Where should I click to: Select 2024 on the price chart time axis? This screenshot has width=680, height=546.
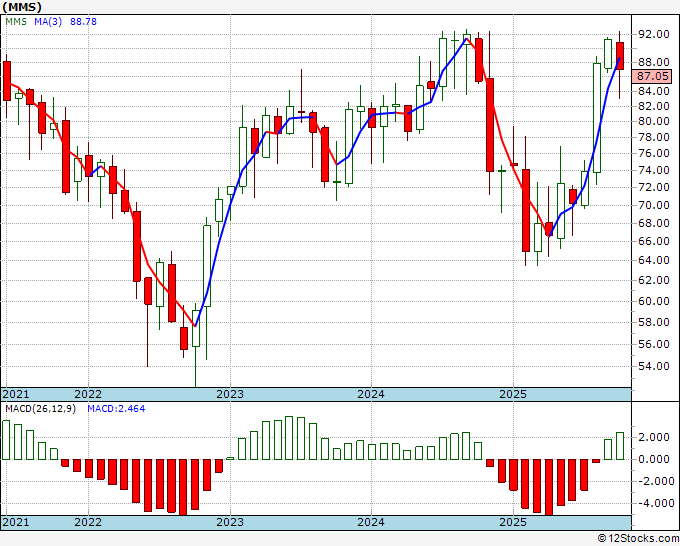click(x=371, y=394)
